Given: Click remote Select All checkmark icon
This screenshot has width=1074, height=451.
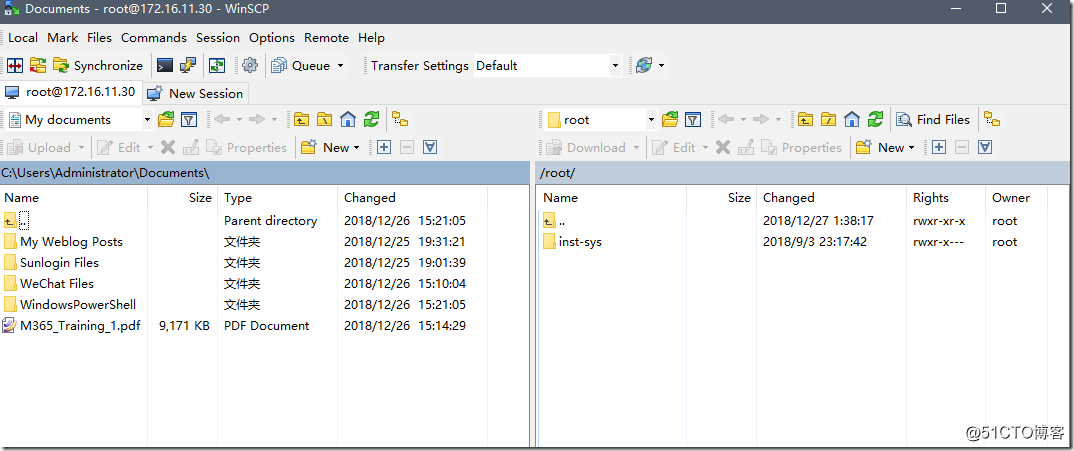Looking at the screenshot, I should (x=985, y=147).
